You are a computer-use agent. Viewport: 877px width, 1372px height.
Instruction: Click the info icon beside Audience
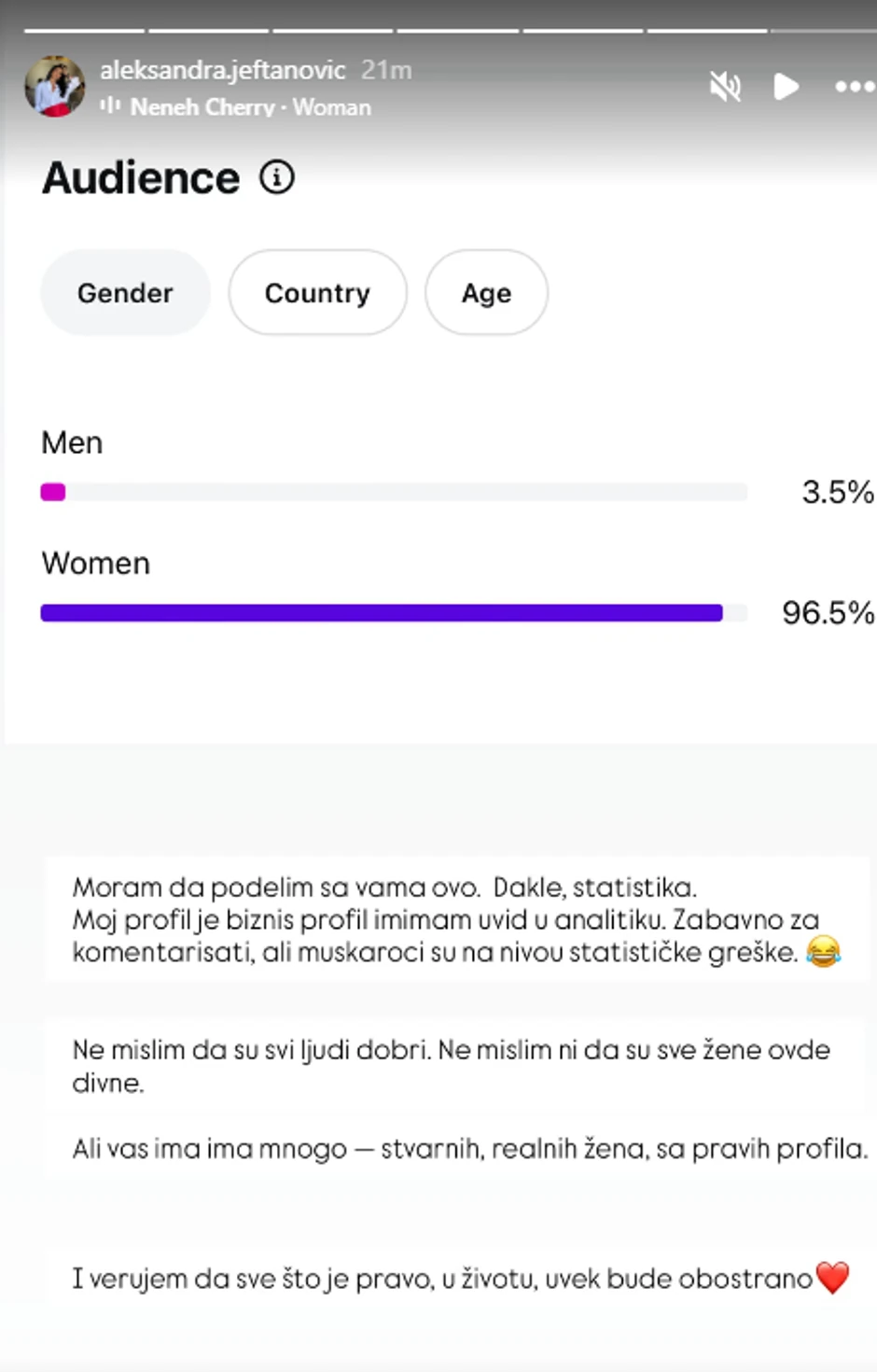click(x=277, y=176)
